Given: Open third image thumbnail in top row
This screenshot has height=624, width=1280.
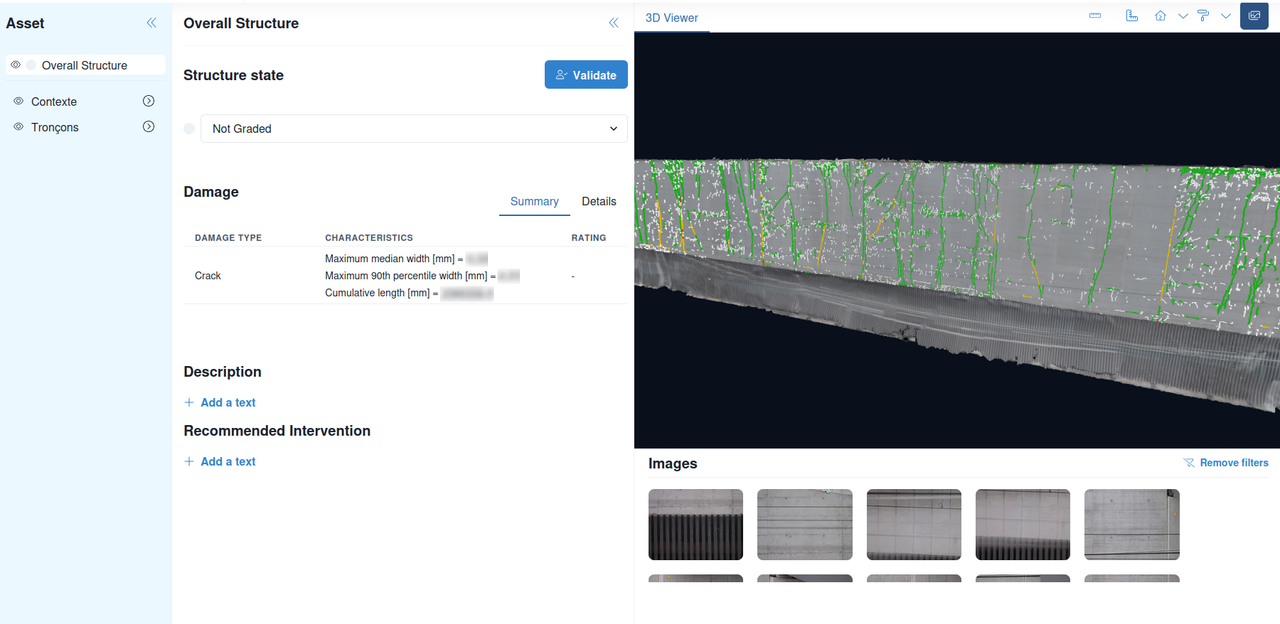Looking at the screenshot, I should point(914,524).
